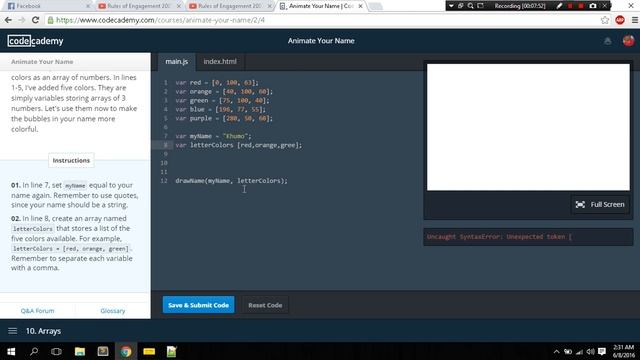Open File Explorer from taskbar

pos(80,351)
